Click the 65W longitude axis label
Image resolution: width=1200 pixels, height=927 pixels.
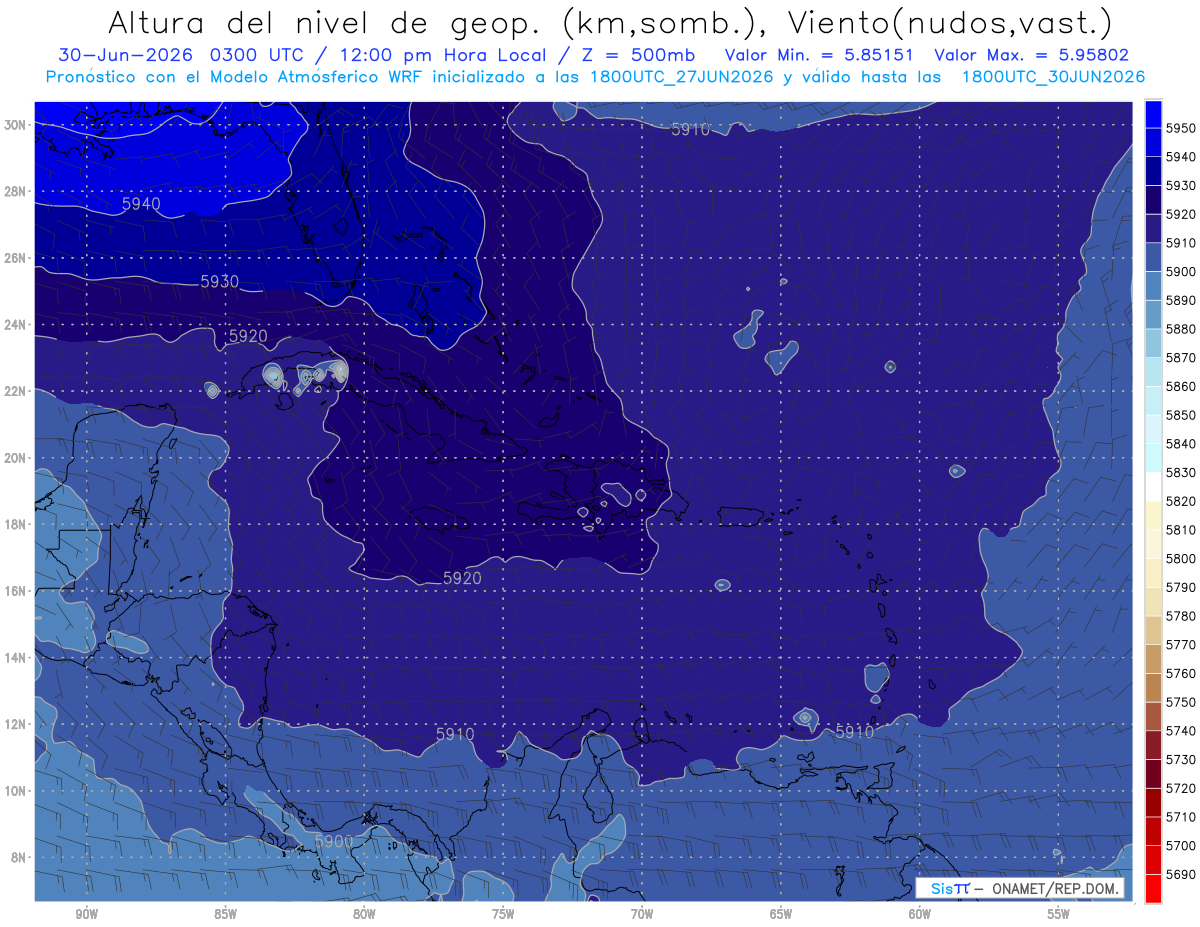(781, 914)
